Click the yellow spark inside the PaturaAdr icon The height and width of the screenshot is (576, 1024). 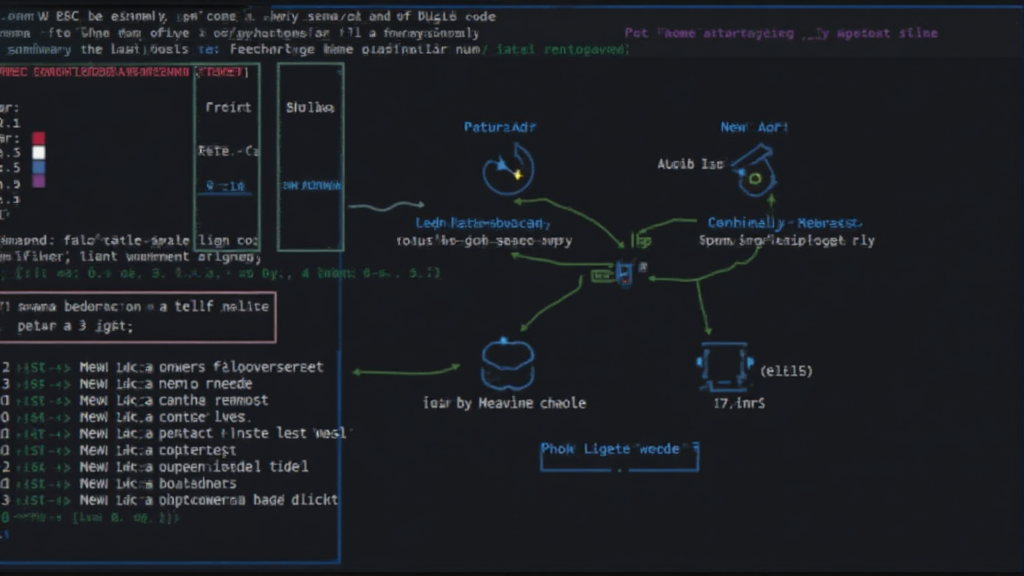coord(518,174)
